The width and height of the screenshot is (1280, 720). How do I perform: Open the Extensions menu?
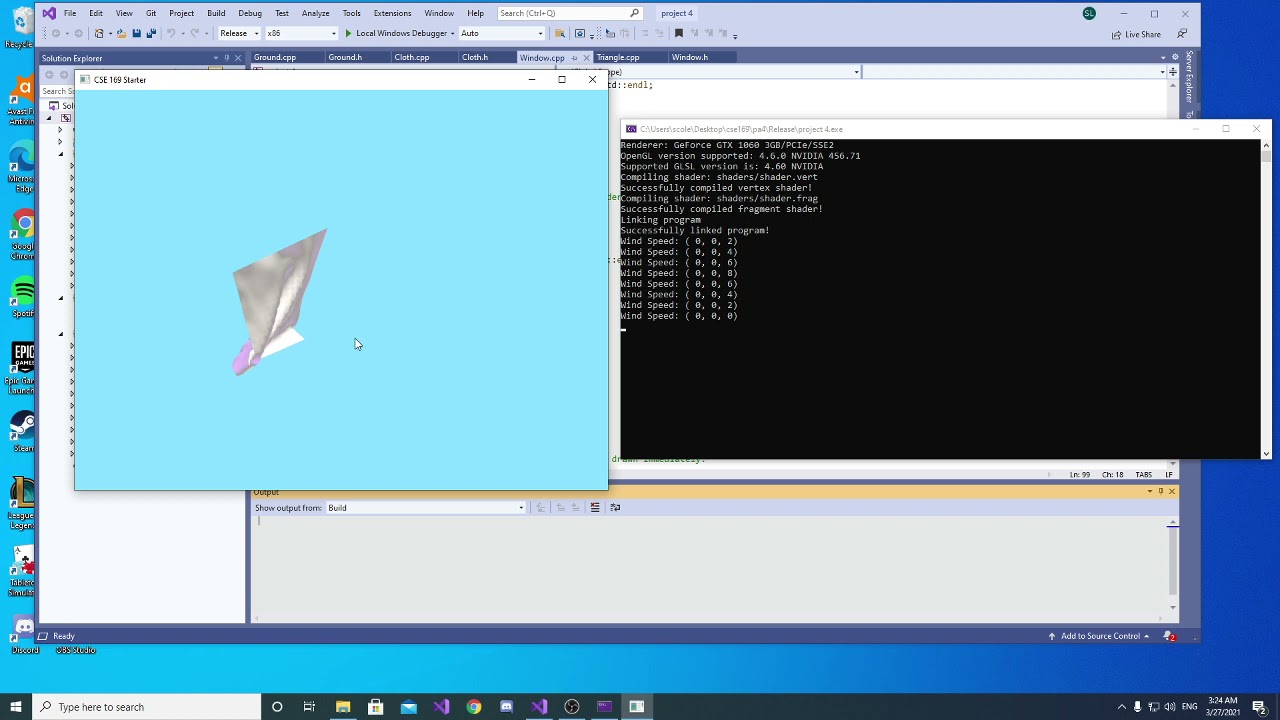[392, 13]
